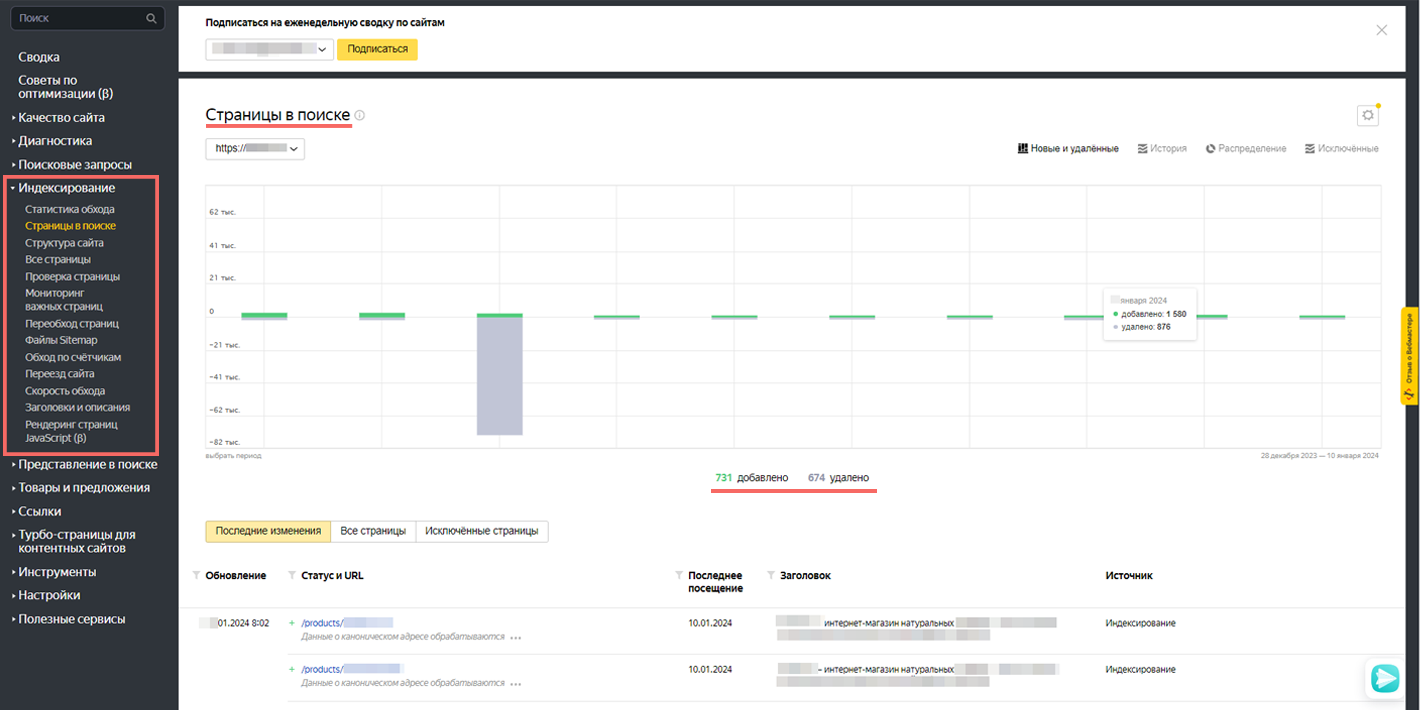Select the Последние изменения tab
1420x710 pixels.
(x=268, y=531)
